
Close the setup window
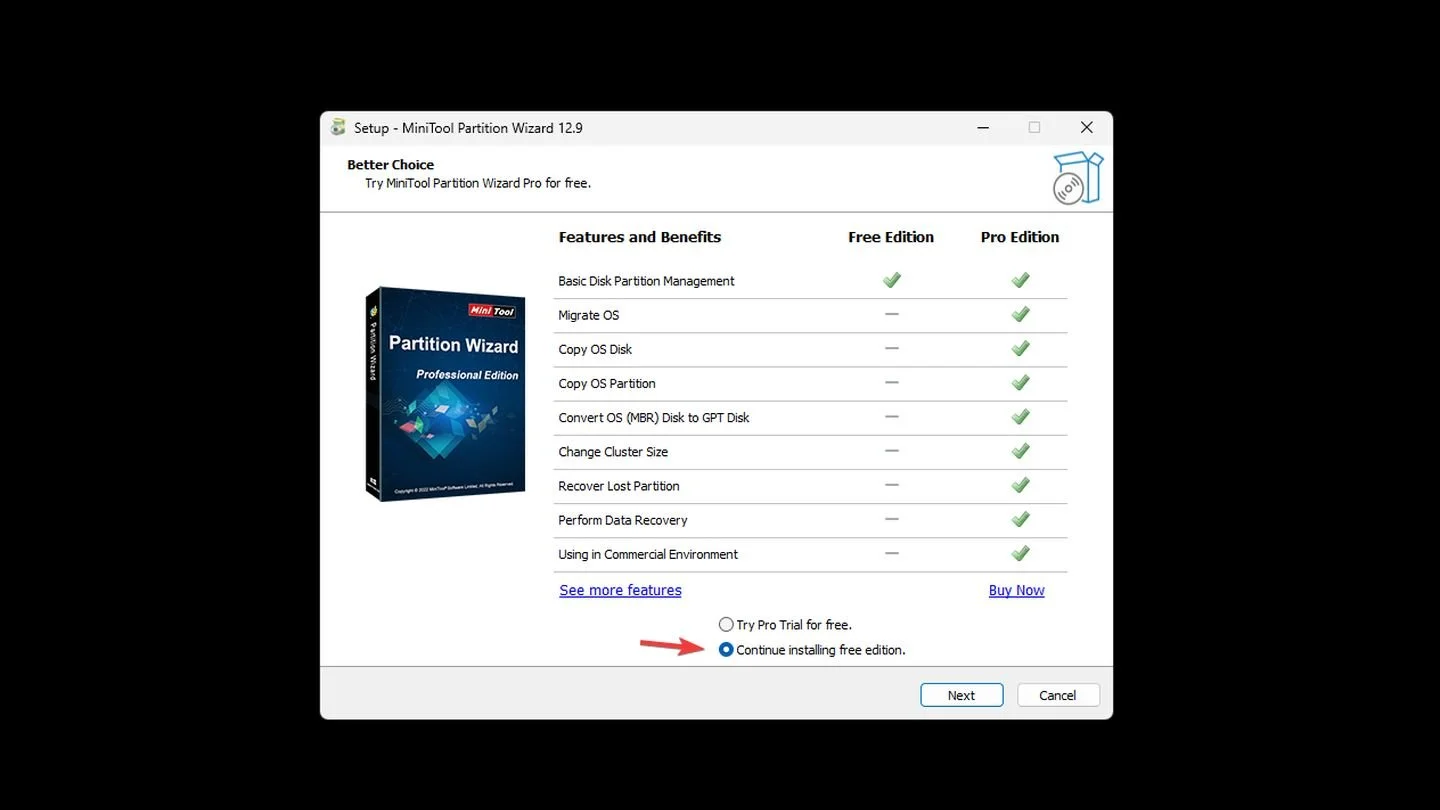pos(1086,127)
